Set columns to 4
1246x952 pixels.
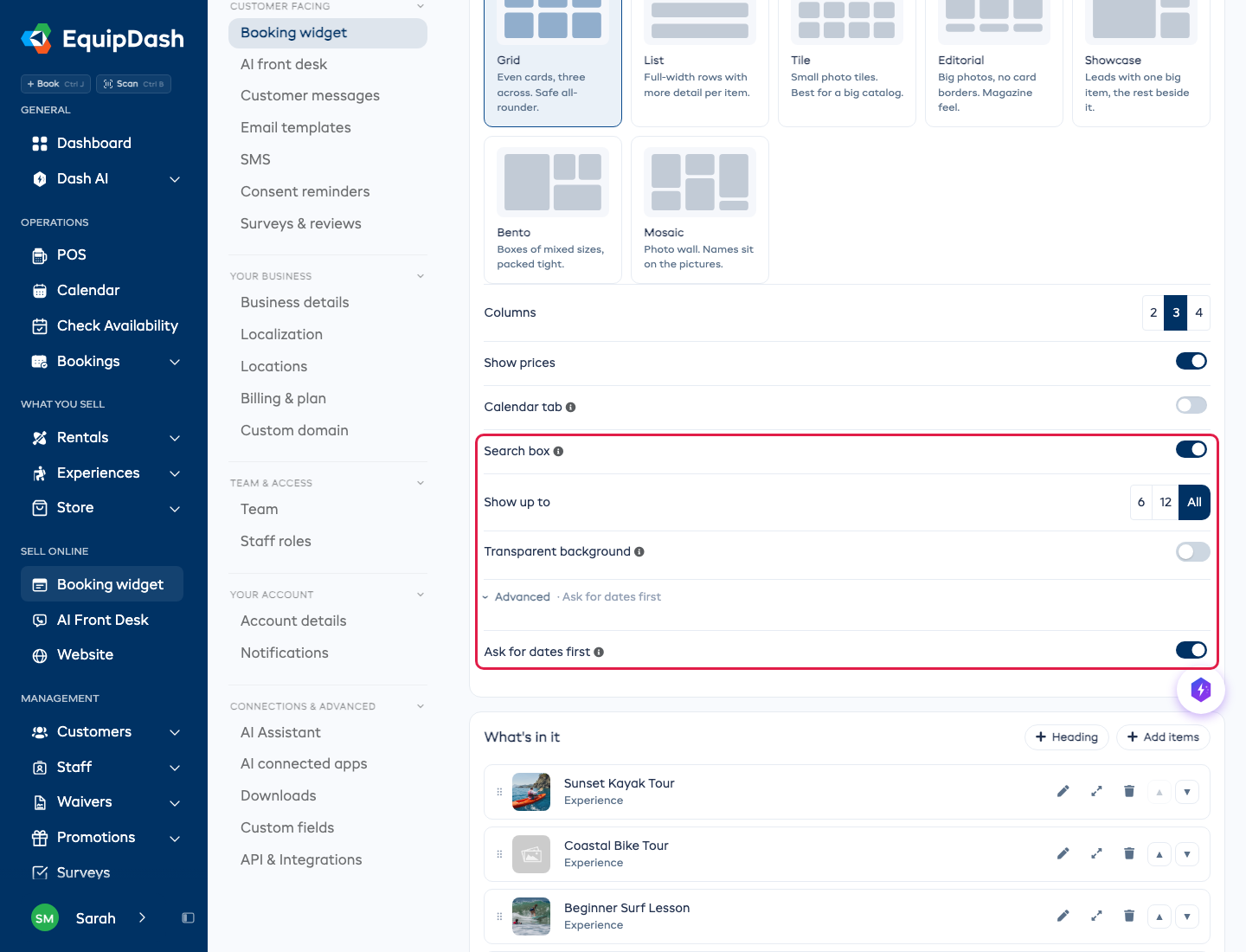[x=1198, y=312]
